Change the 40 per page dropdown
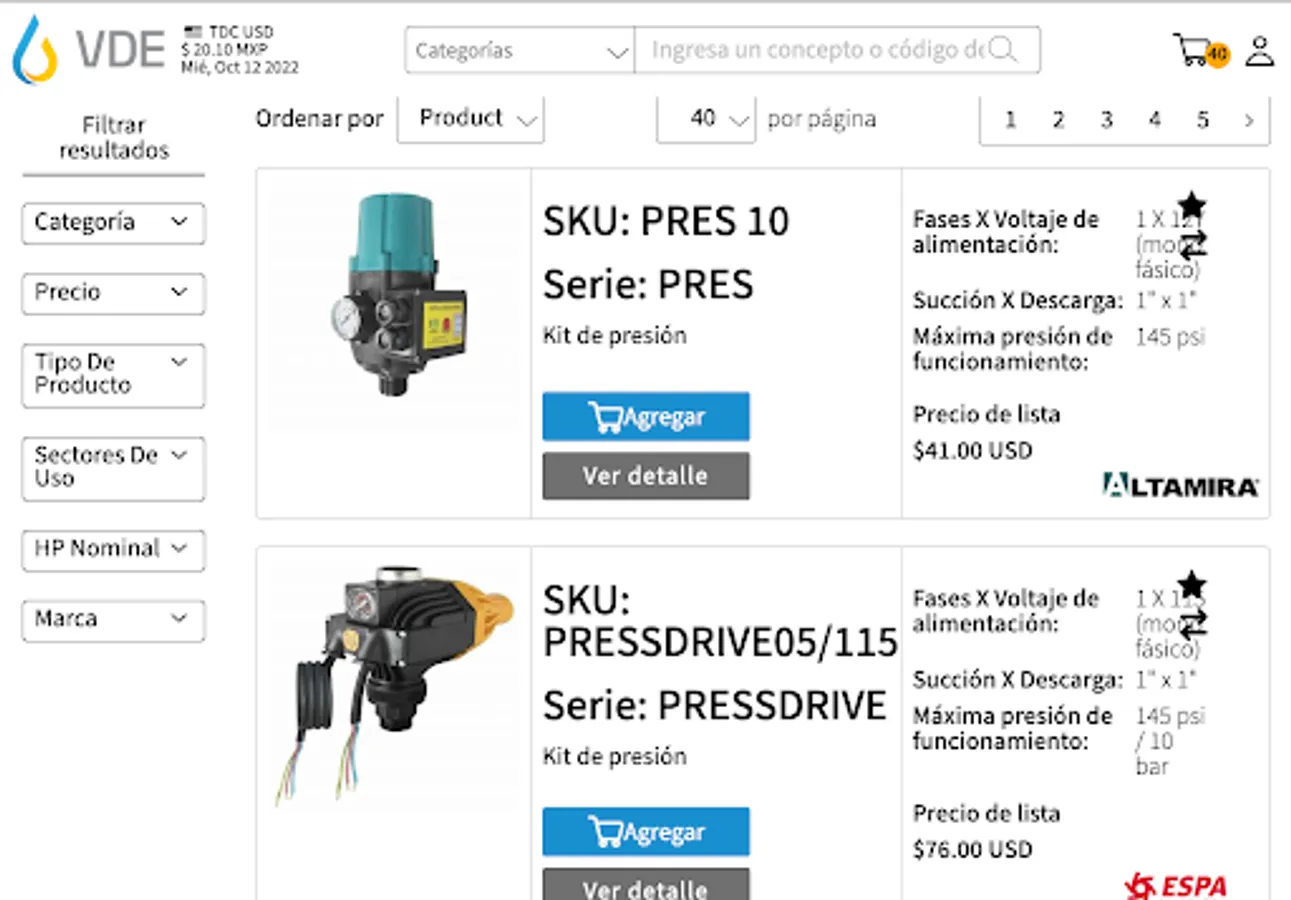Image resolution: width=1291 pixels, height=900 pixels. coord(706,119)
